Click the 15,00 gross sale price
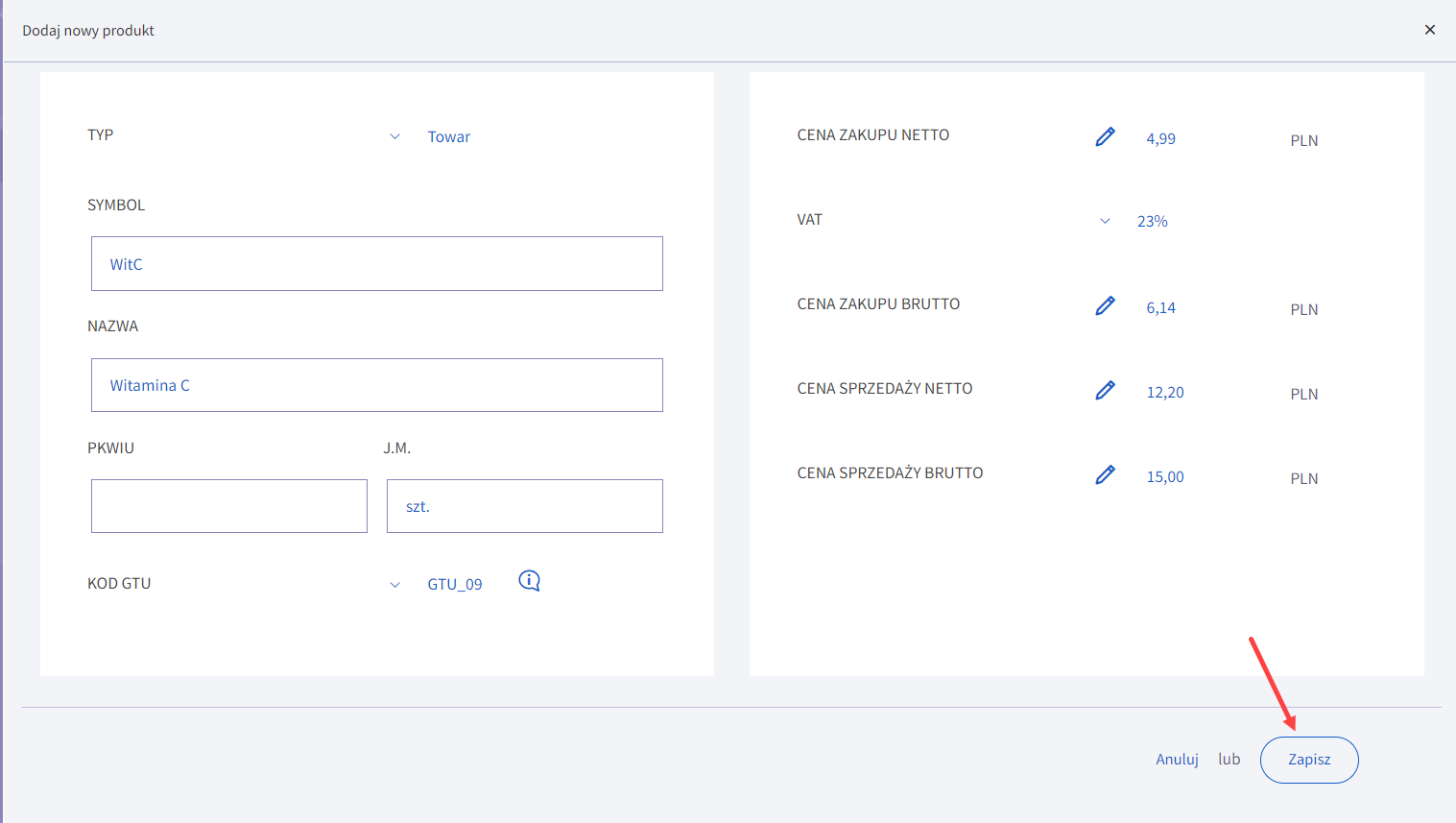Image resolution: width=1456 pixels, height=823 pixels. click(1164, 477)
